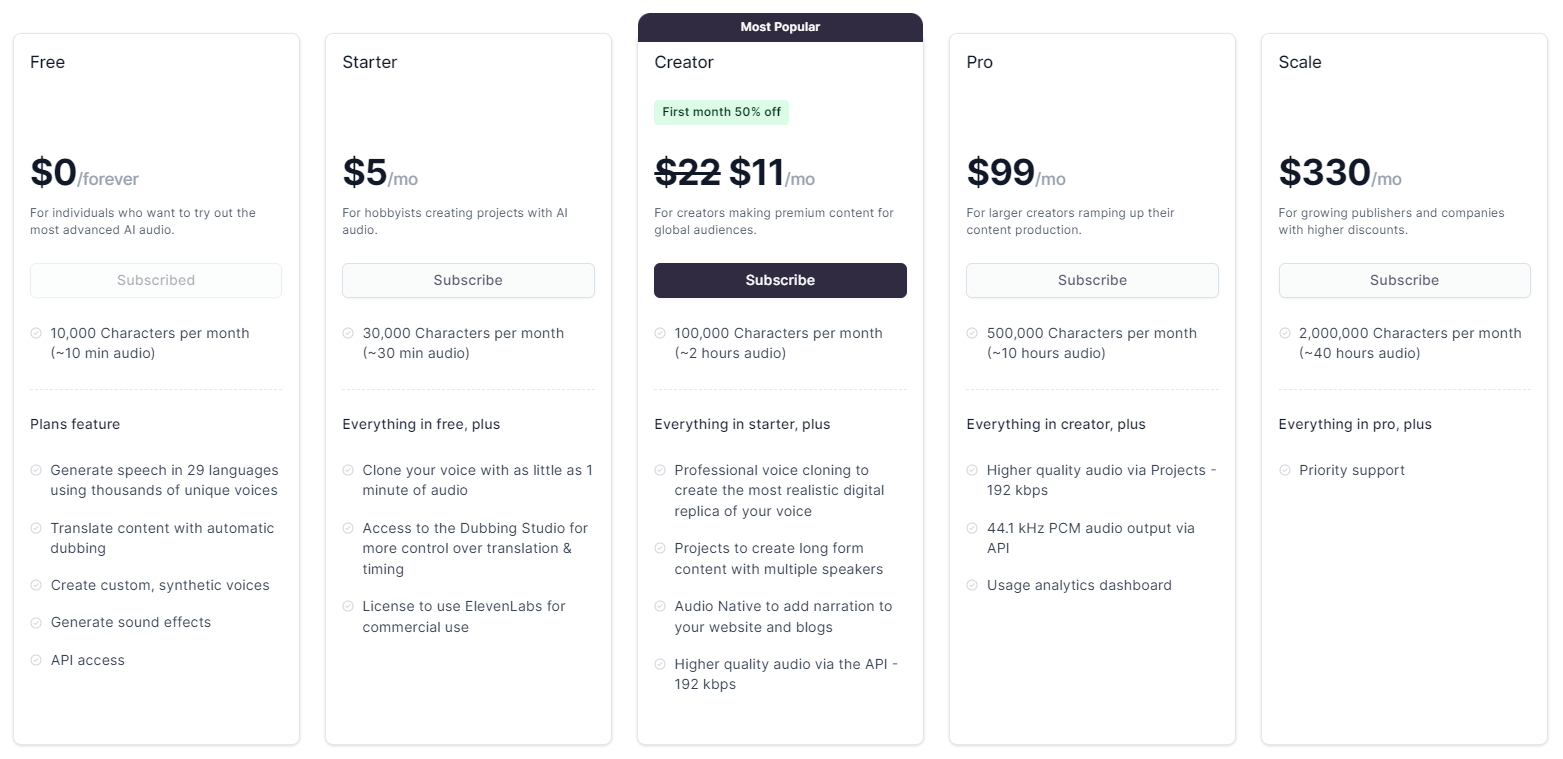The width and height of the screenshot is (1563, 759).
Task: Subscribe to the Creator plan
Action: click(780, 280)
